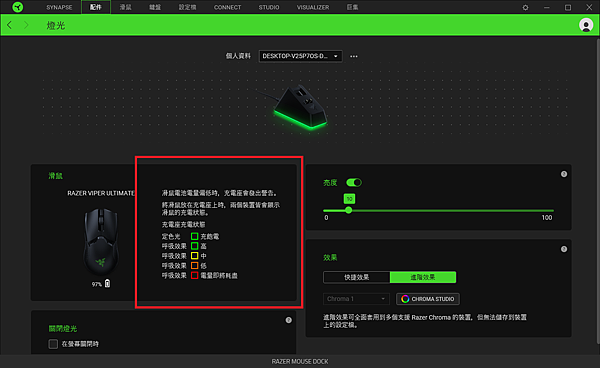Open the user account avatar

[586, 25]
